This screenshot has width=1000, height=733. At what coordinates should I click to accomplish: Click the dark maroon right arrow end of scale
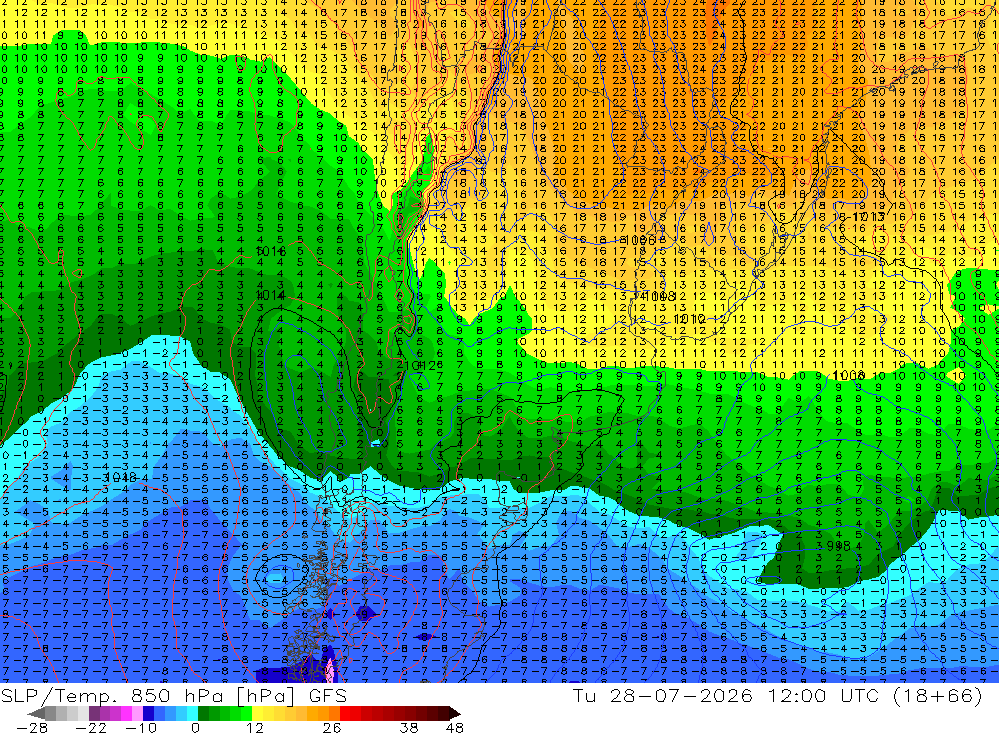click(455, 713)
